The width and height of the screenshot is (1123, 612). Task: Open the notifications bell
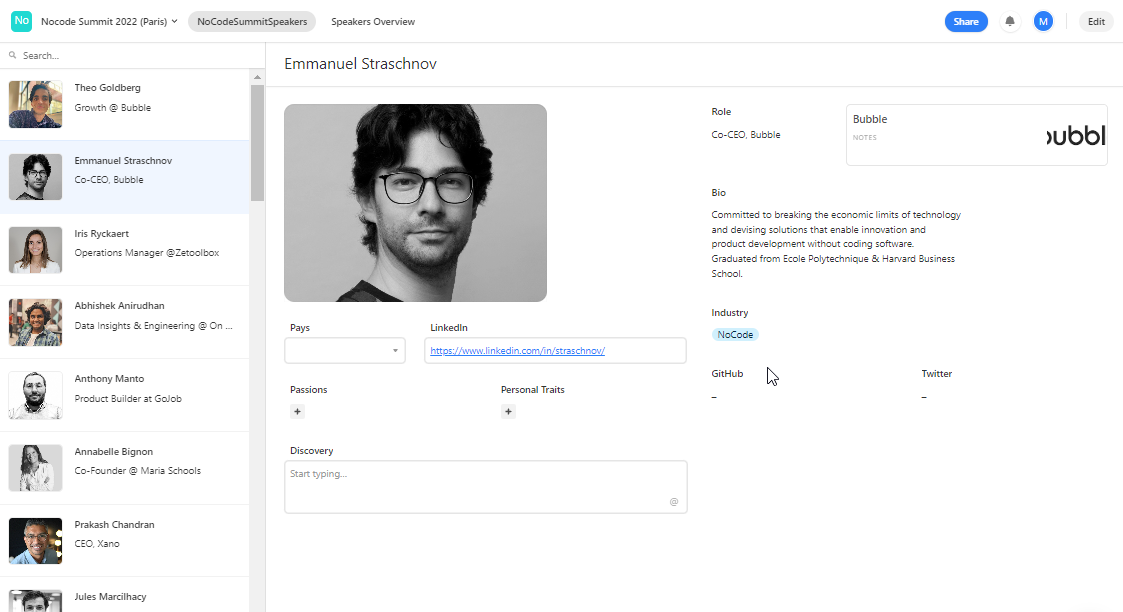pyautogui.click(x=1010, y=21)
